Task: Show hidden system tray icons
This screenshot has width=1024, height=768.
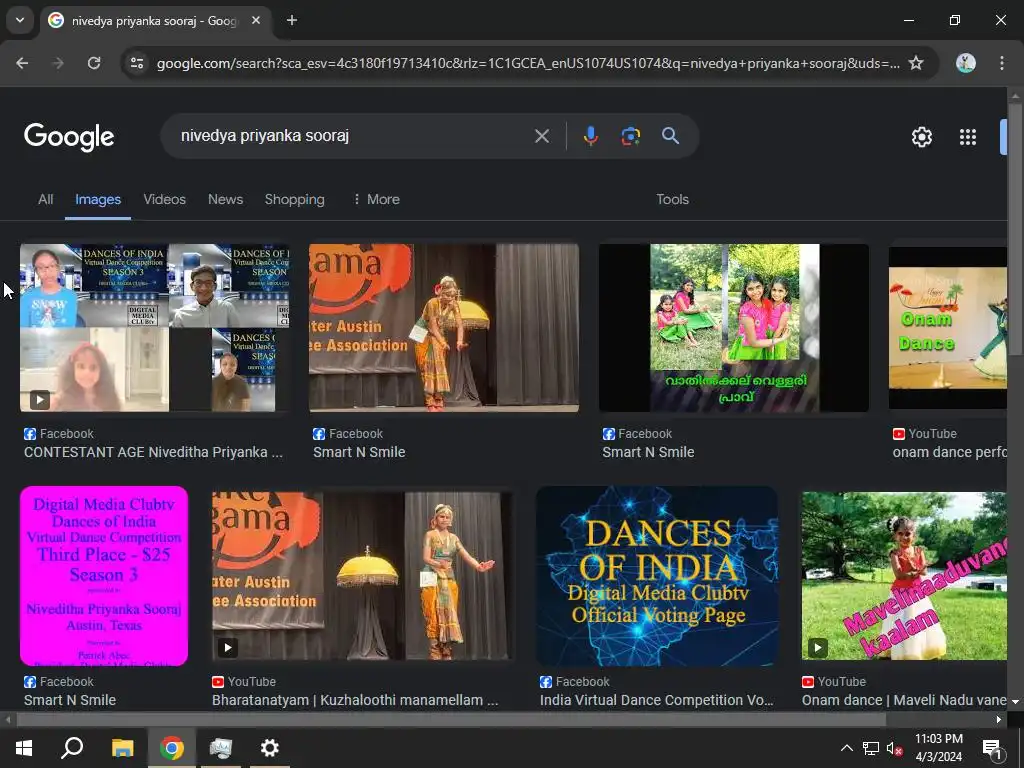Action: click(846, 748)
